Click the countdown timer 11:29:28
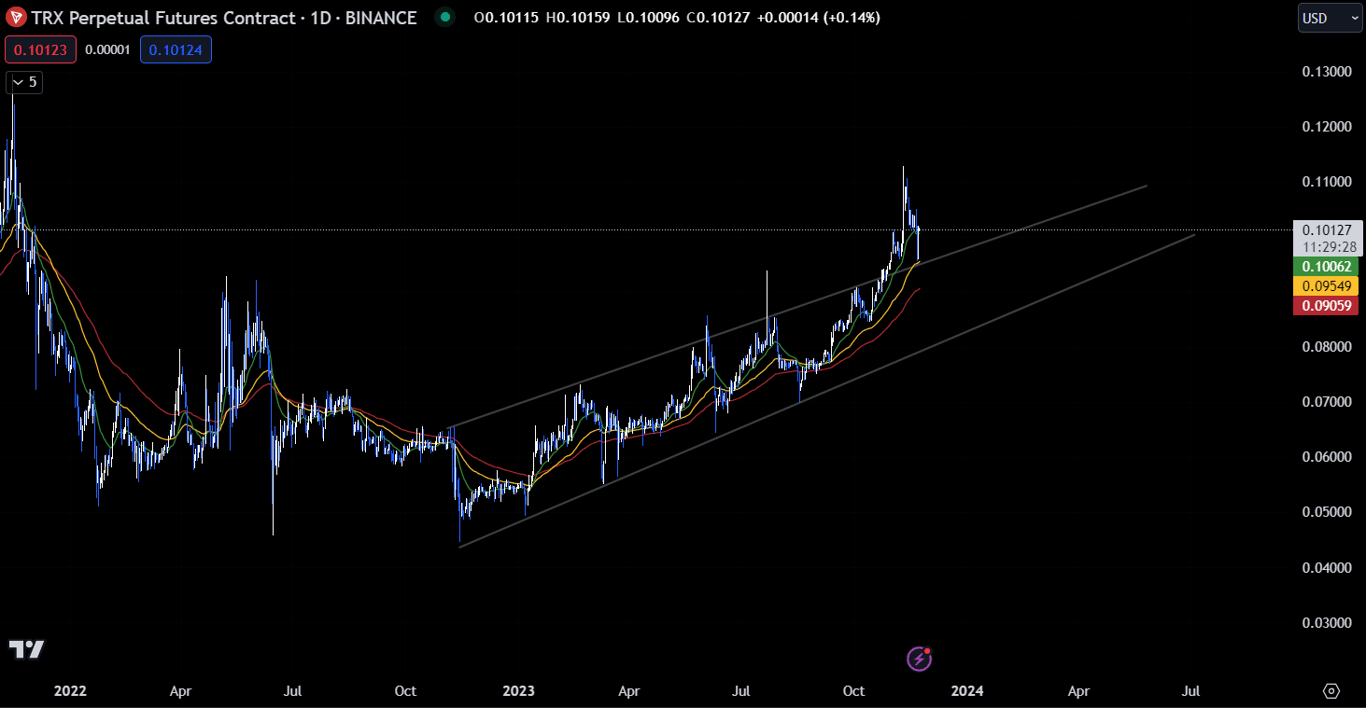 click(1327, 245)
